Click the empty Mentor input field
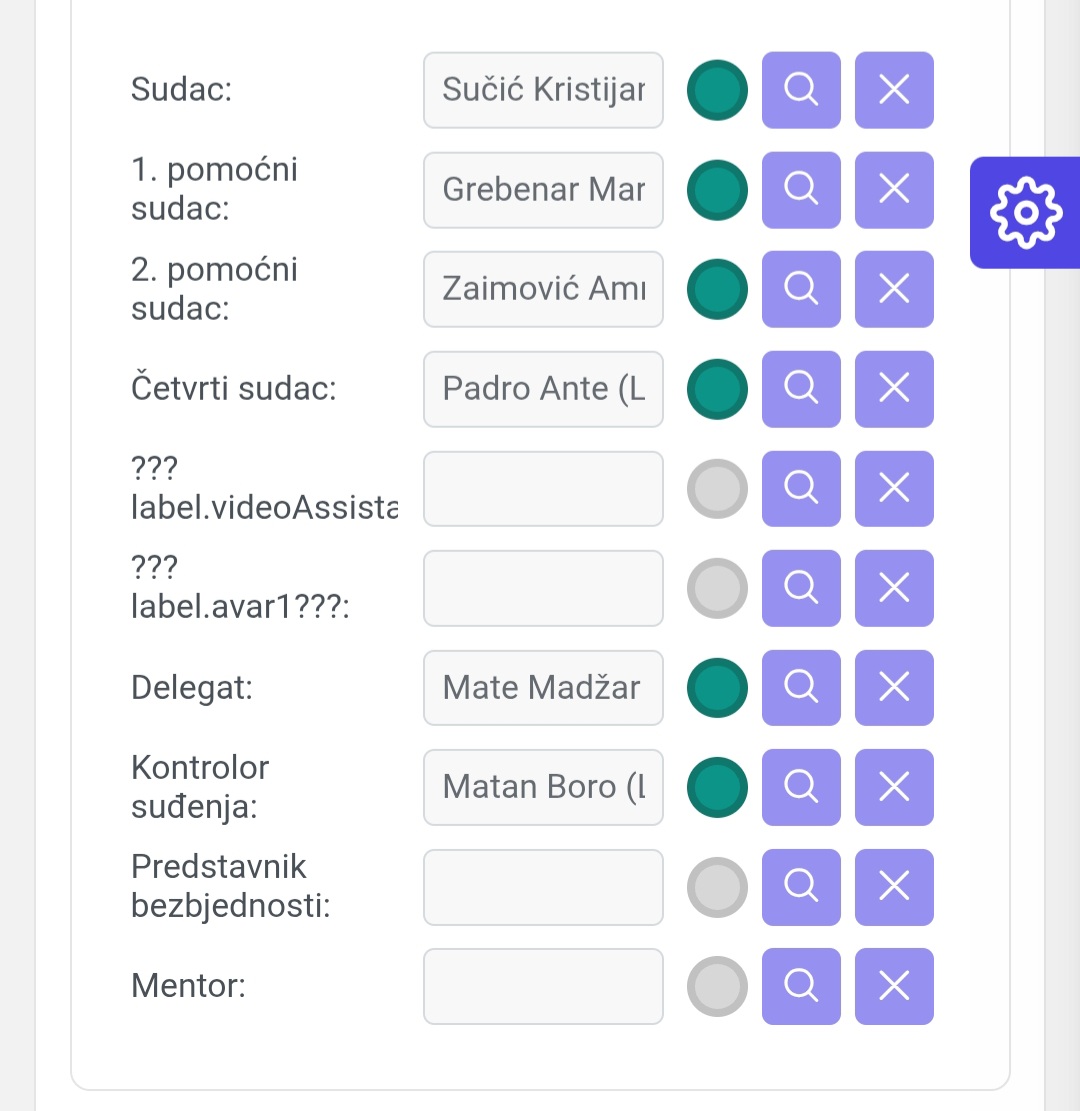1080x1111 pixels. [x=544, y=986]
